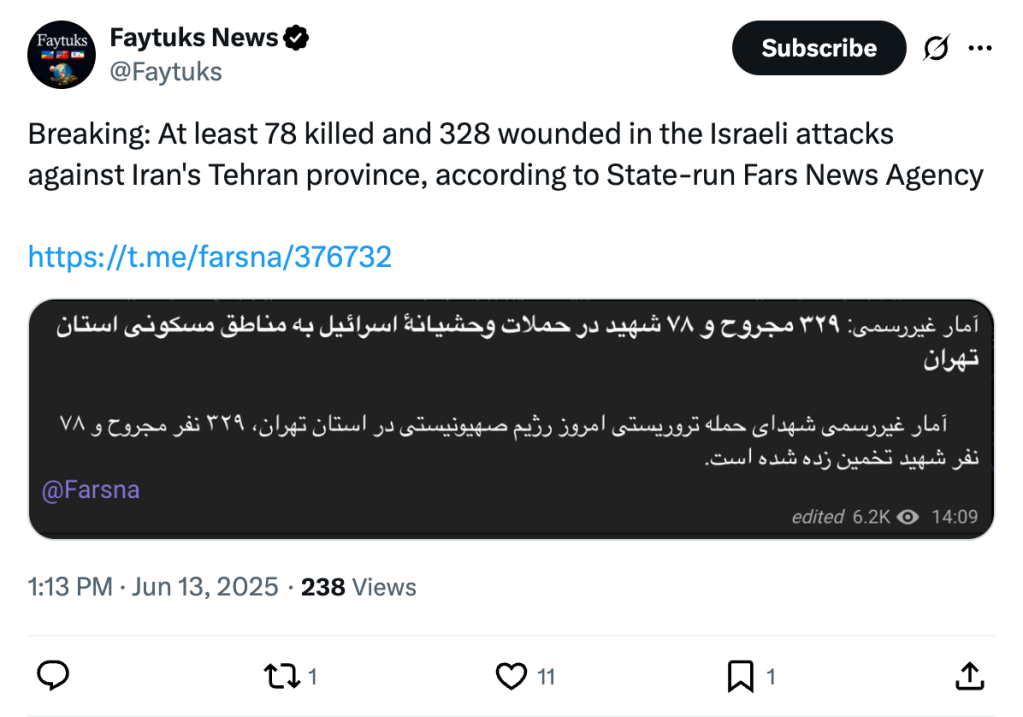The image size is (1023, 717).
Task: Open the t.me/farsna Telegram link
Action: [x=210, y=257]
